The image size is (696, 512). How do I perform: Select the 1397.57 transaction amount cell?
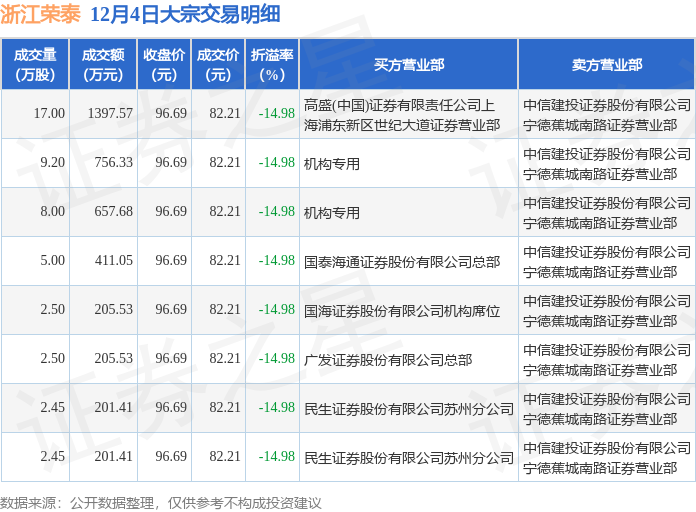point(103,114)
